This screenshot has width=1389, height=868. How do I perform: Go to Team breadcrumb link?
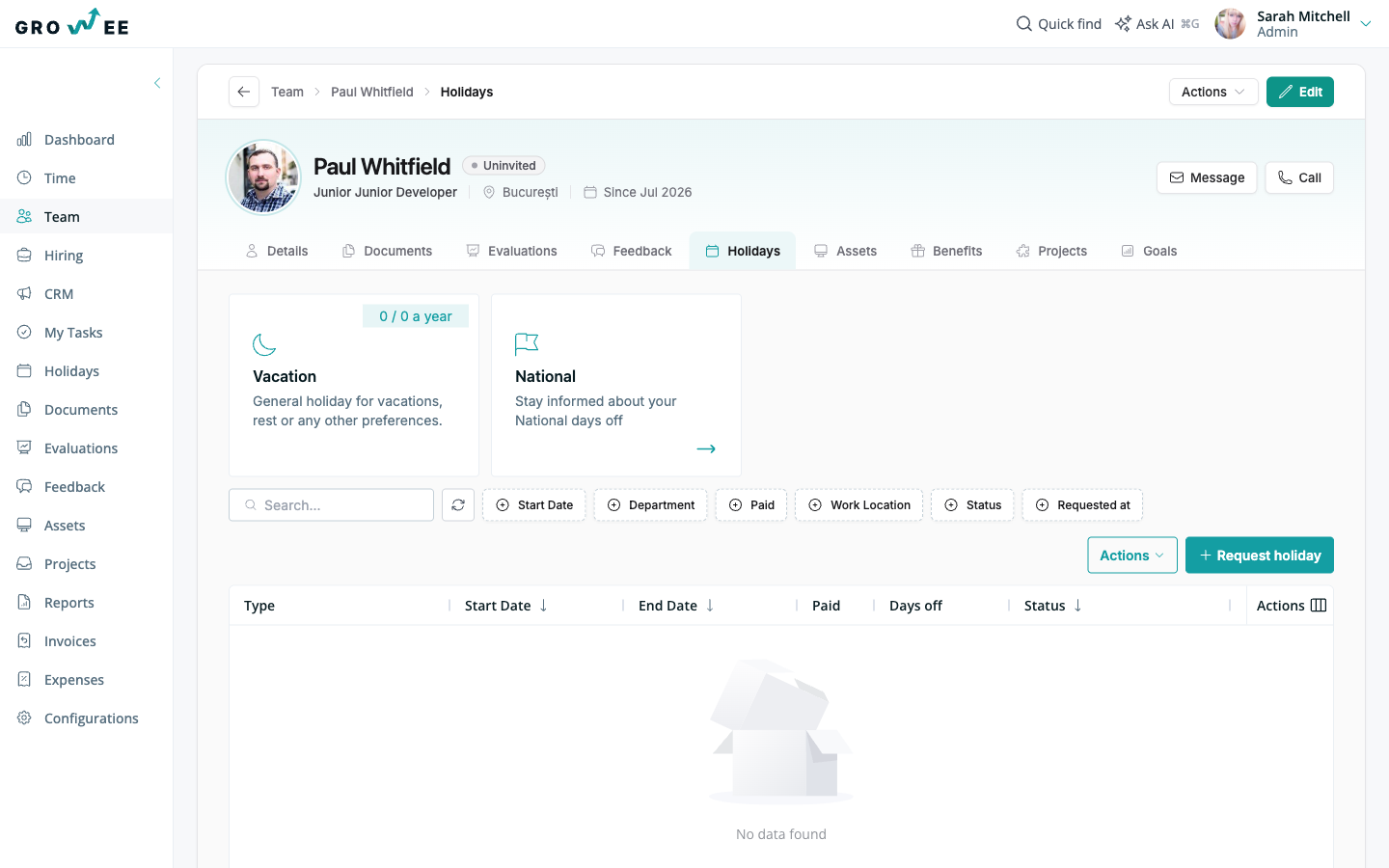[287, 92]
